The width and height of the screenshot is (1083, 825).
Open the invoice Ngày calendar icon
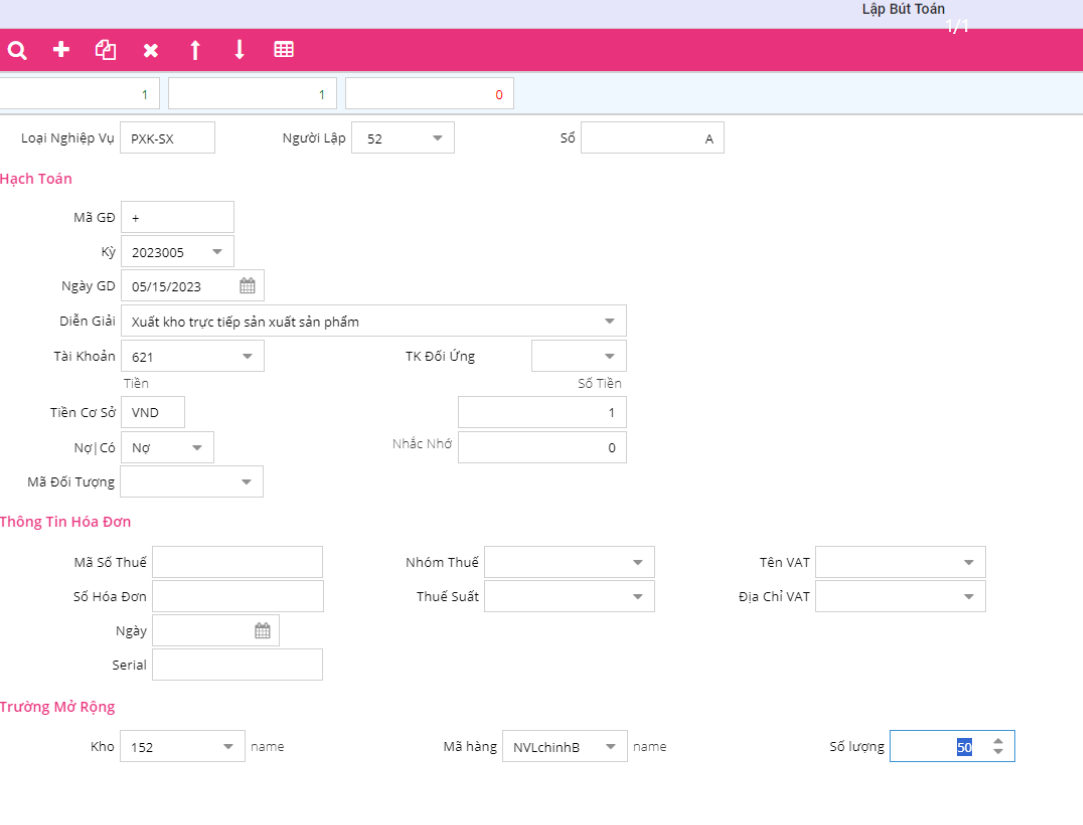pyautogui.click(x=262, y=631)
